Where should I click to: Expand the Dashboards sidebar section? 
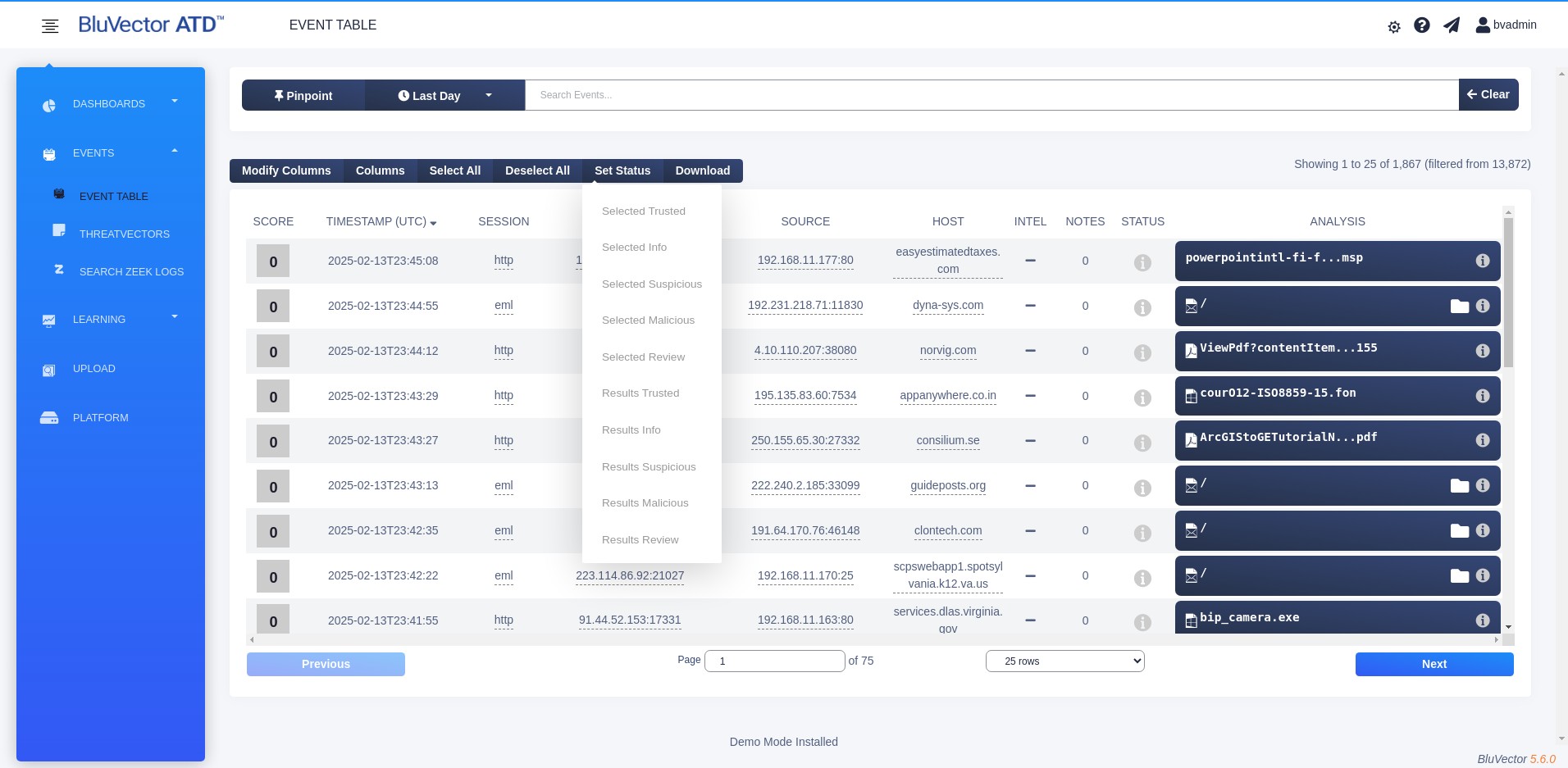(110, 104)
